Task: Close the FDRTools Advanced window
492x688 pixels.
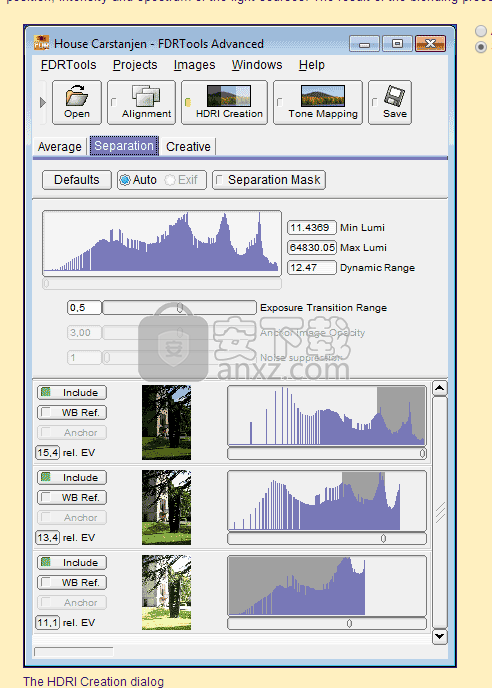Action: tap(430, 43)
